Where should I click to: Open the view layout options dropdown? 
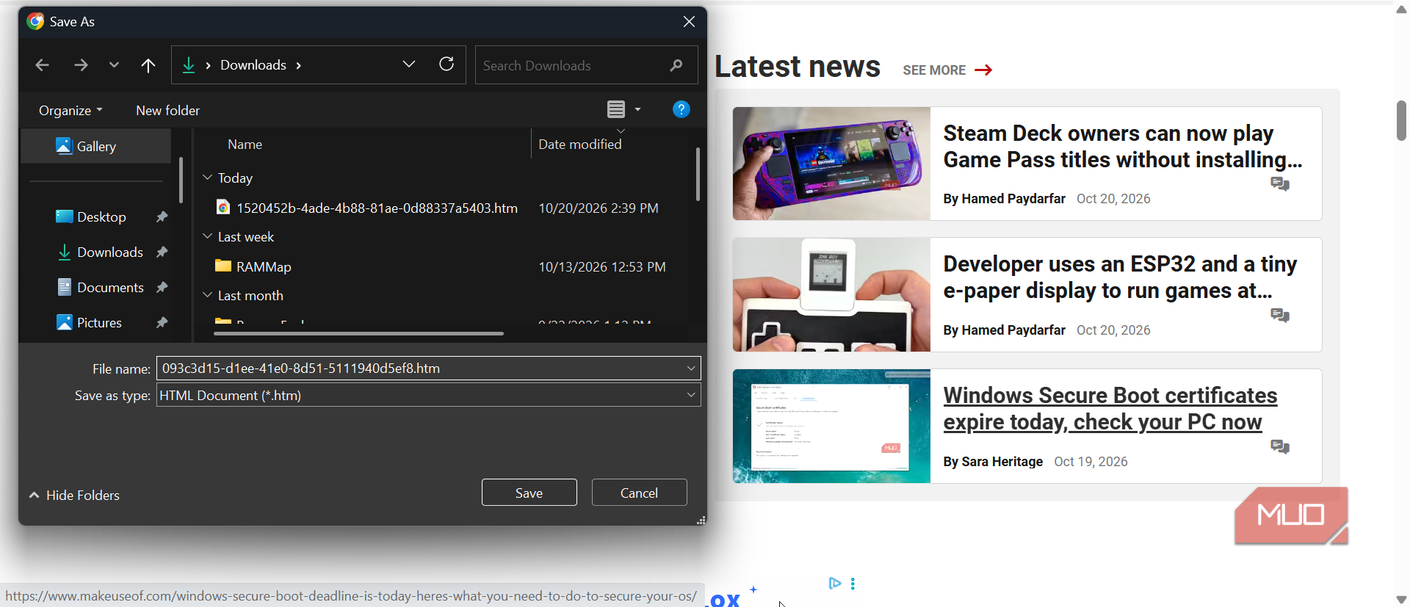point(638,110)
